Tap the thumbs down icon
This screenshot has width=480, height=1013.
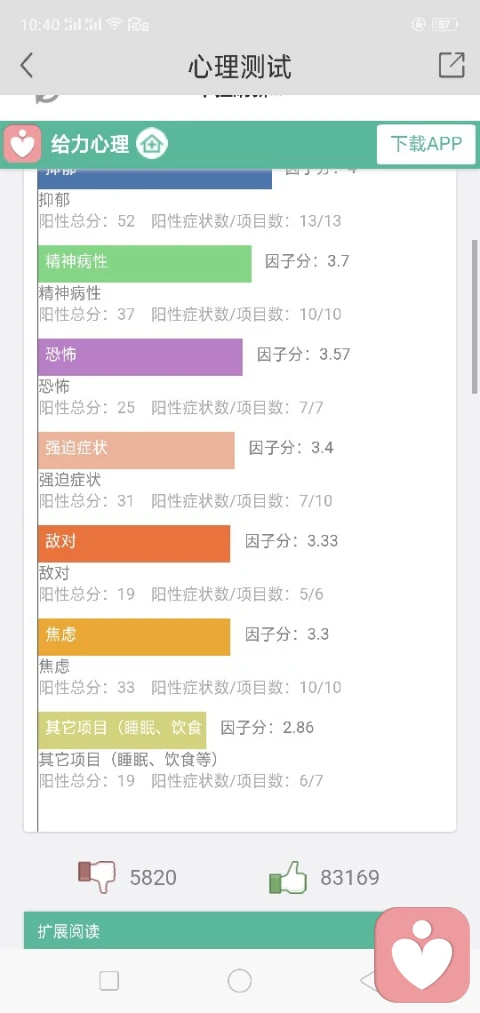pos(97,877)
